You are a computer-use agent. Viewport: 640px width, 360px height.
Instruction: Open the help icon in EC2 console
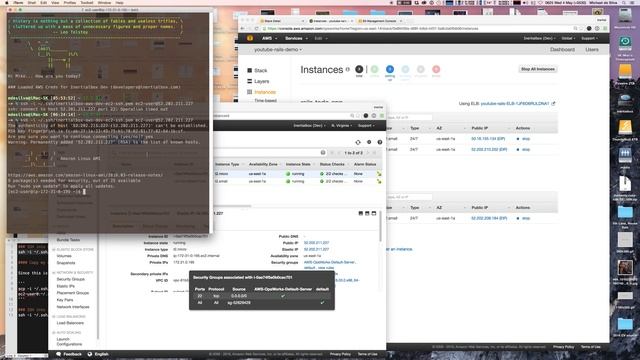pyautogui.click(x=380, y=142)
